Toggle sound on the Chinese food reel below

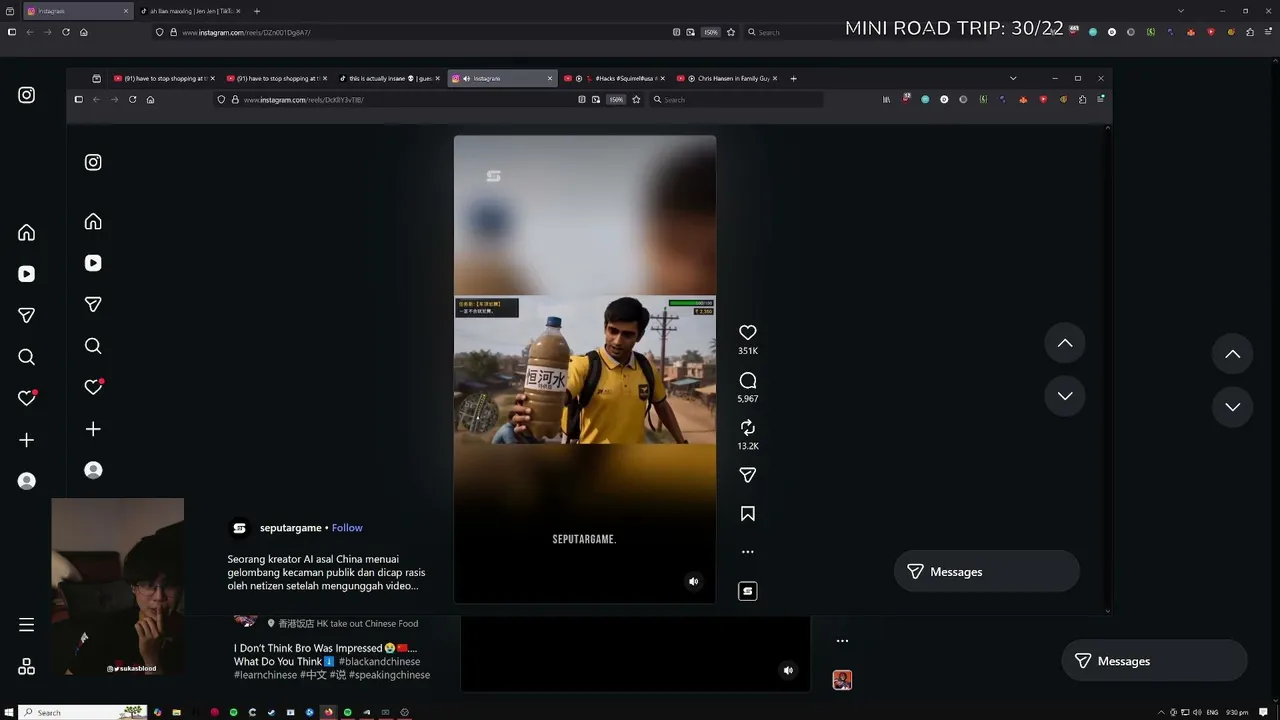pos(788,670)
